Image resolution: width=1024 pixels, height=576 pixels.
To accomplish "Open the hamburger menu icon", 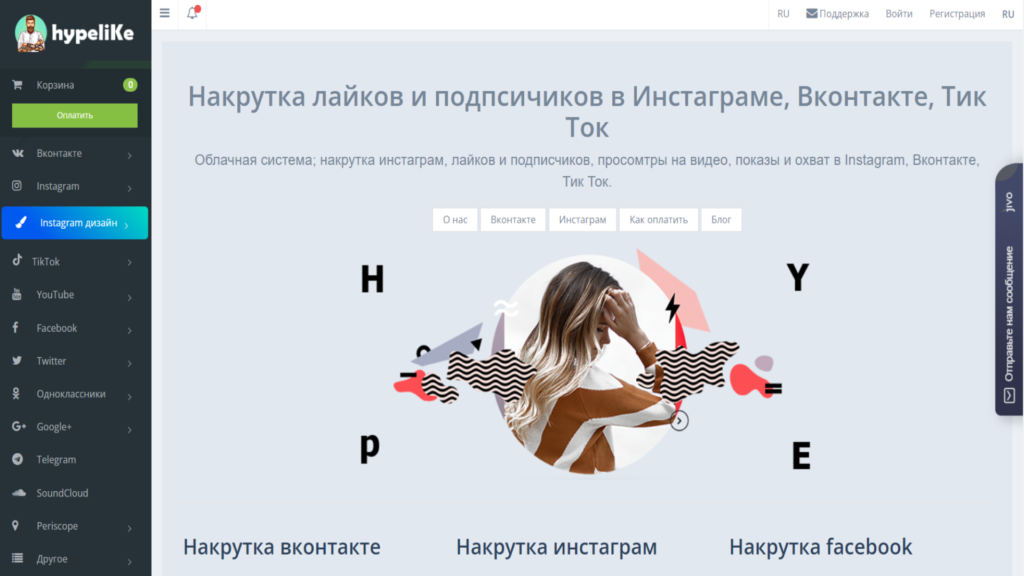I will (x=165, y=13).
